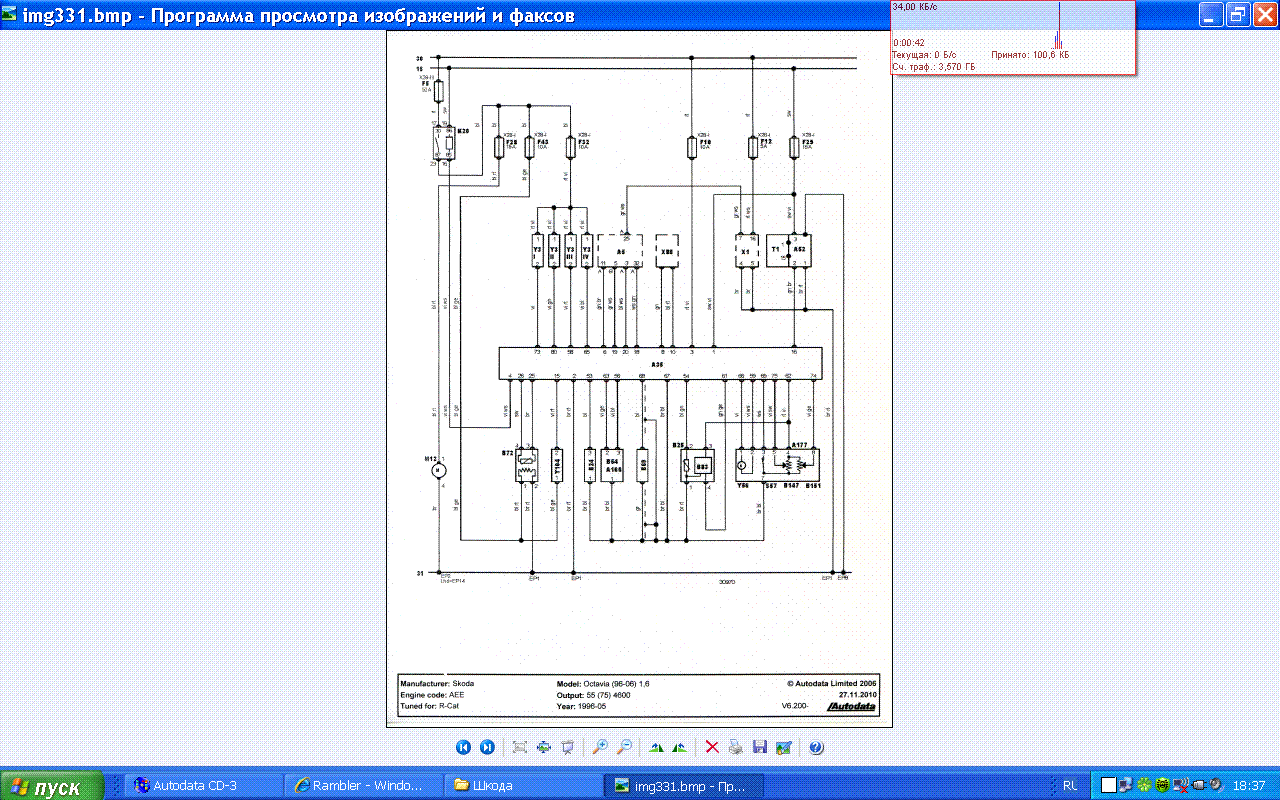This screenshot has height=800, width=1280.
Task: Delete the image with the red X
Action: (712, 747)
